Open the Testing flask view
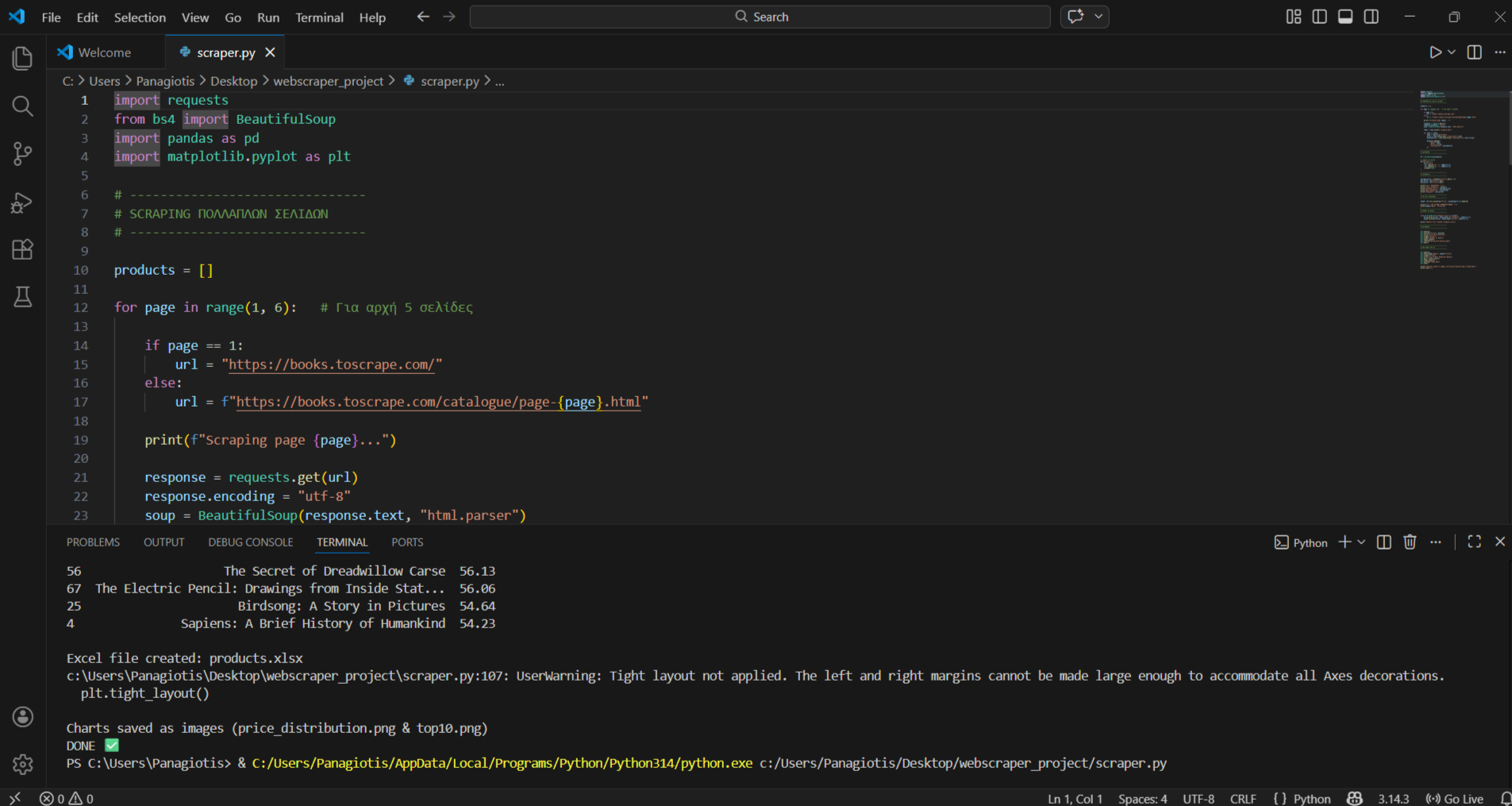The image size is (1512, 806). (23, 297)
